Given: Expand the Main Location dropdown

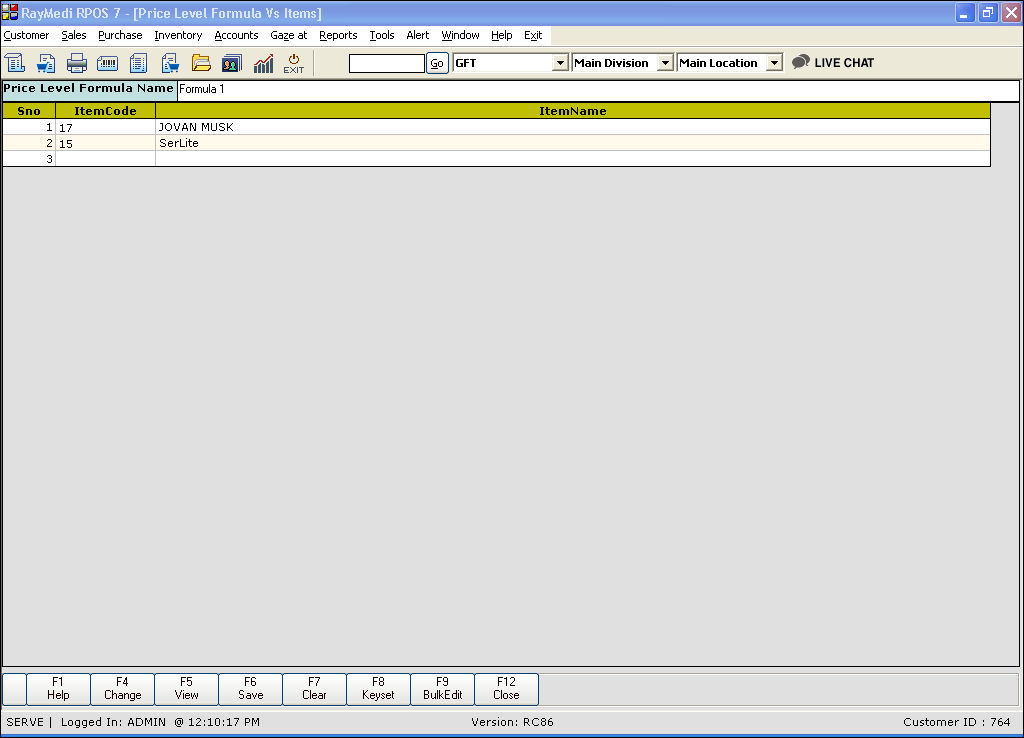Looking at the screenshot, I should point(774,63).
